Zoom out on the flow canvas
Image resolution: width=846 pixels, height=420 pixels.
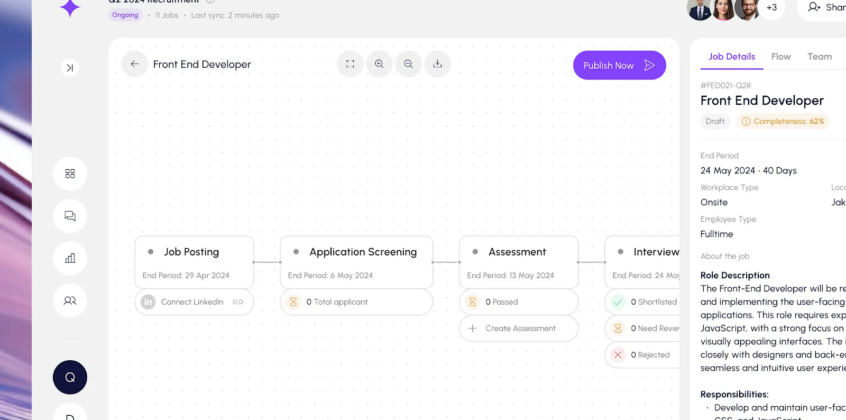click(x=408, y=64)
